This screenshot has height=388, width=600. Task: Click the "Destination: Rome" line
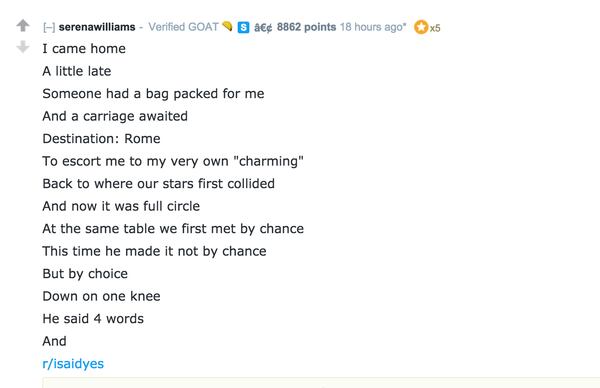tap(101, 139)
